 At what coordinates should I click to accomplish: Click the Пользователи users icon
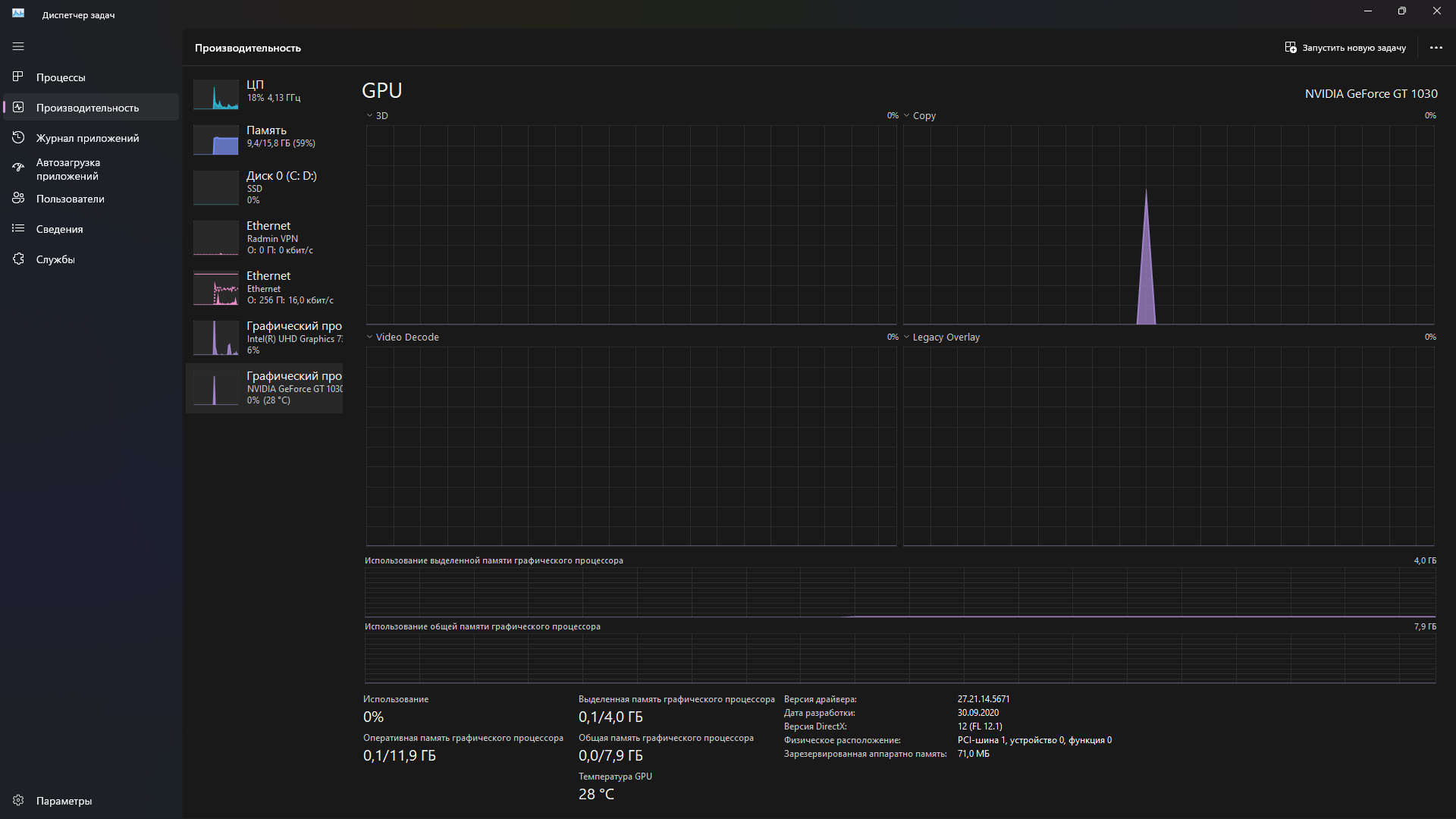coord(18,198)
